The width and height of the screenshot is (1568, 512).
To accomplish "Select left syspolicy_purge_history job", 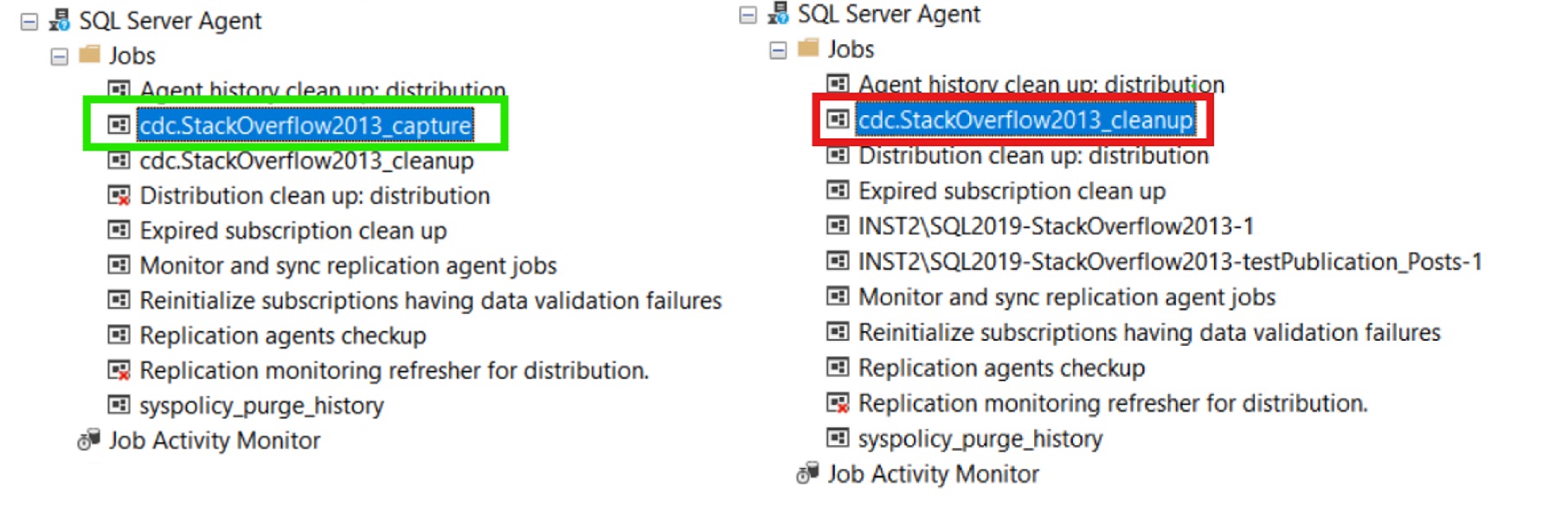I will [x=262, y=406].
